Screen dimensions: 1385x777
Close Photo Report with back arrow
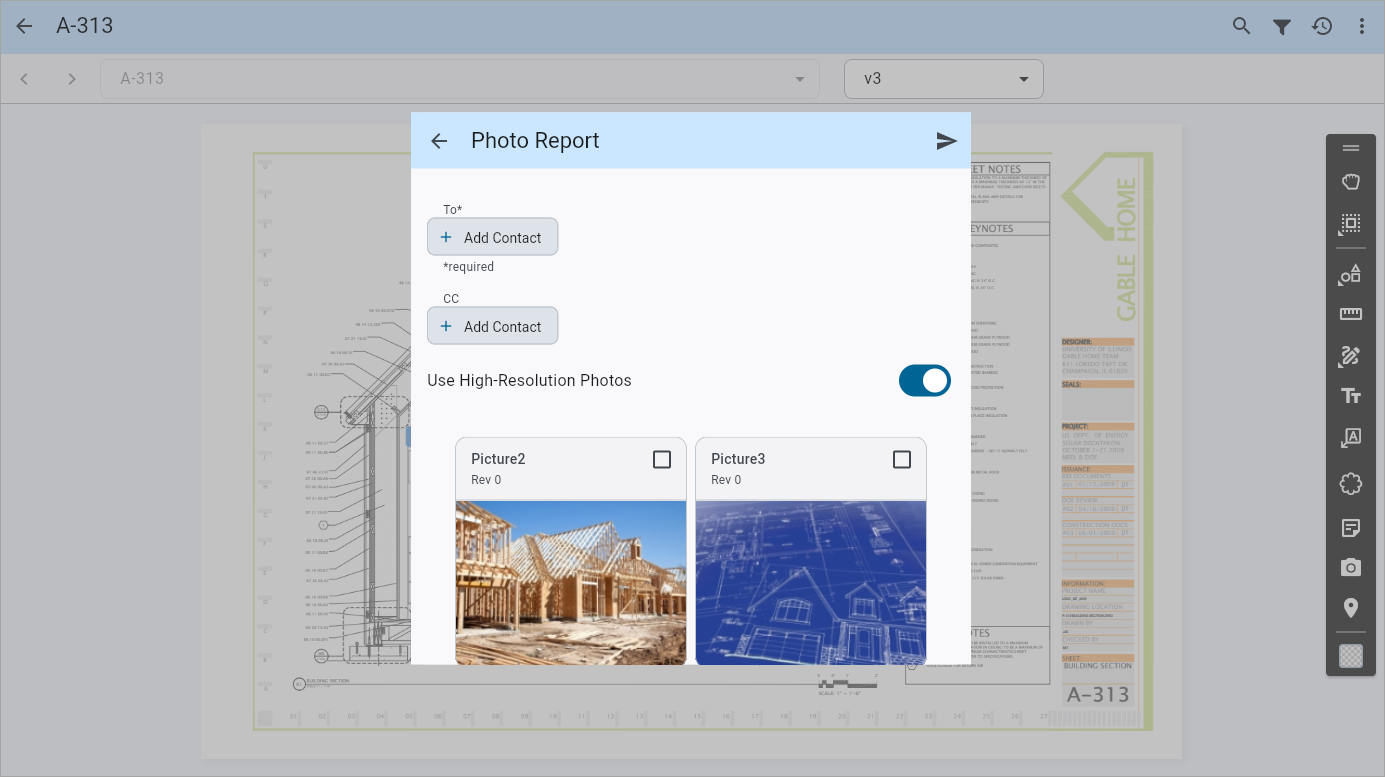(439, 141)
